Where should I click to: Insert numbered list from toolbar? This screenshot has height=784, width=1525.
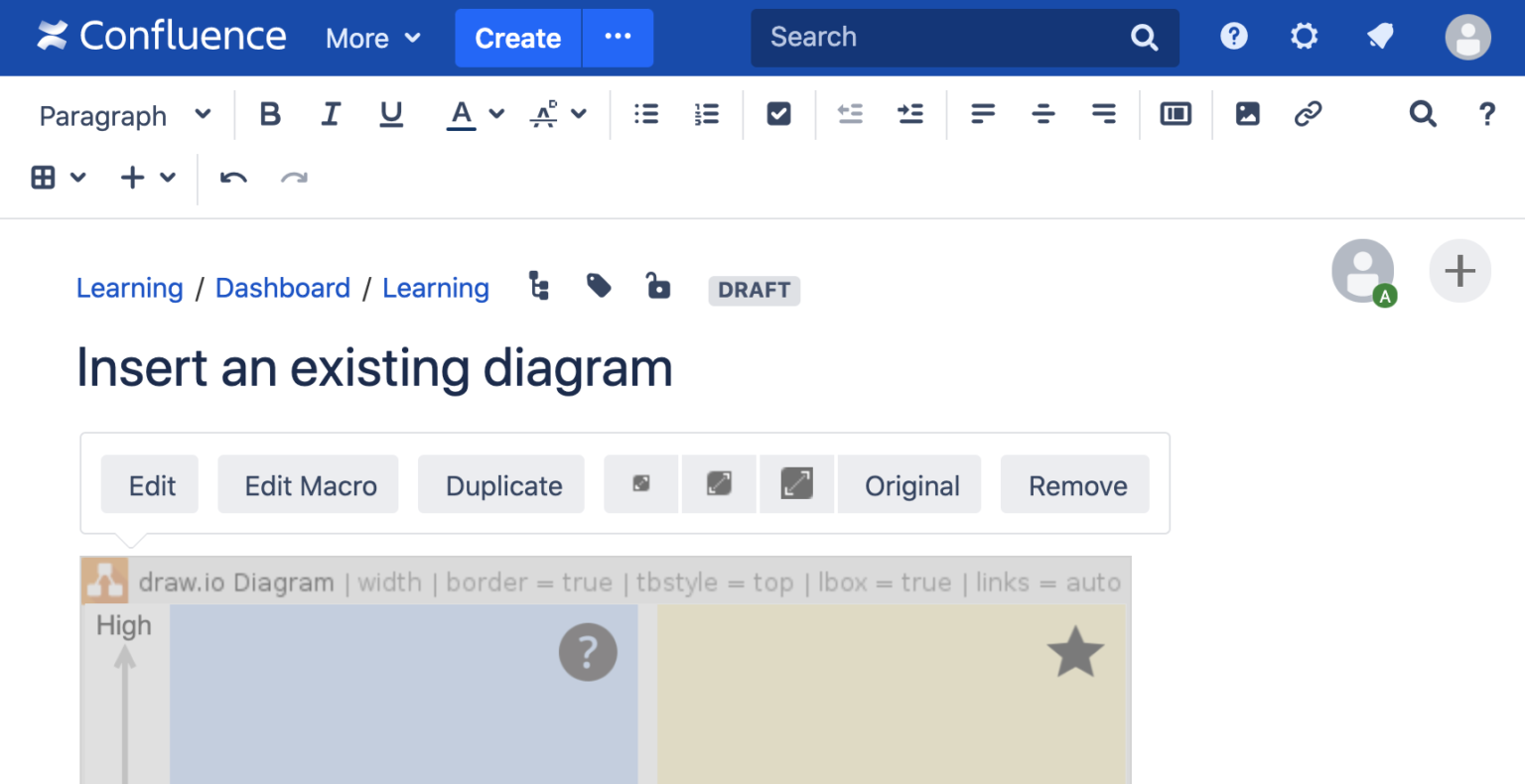(x=707, y=115)
